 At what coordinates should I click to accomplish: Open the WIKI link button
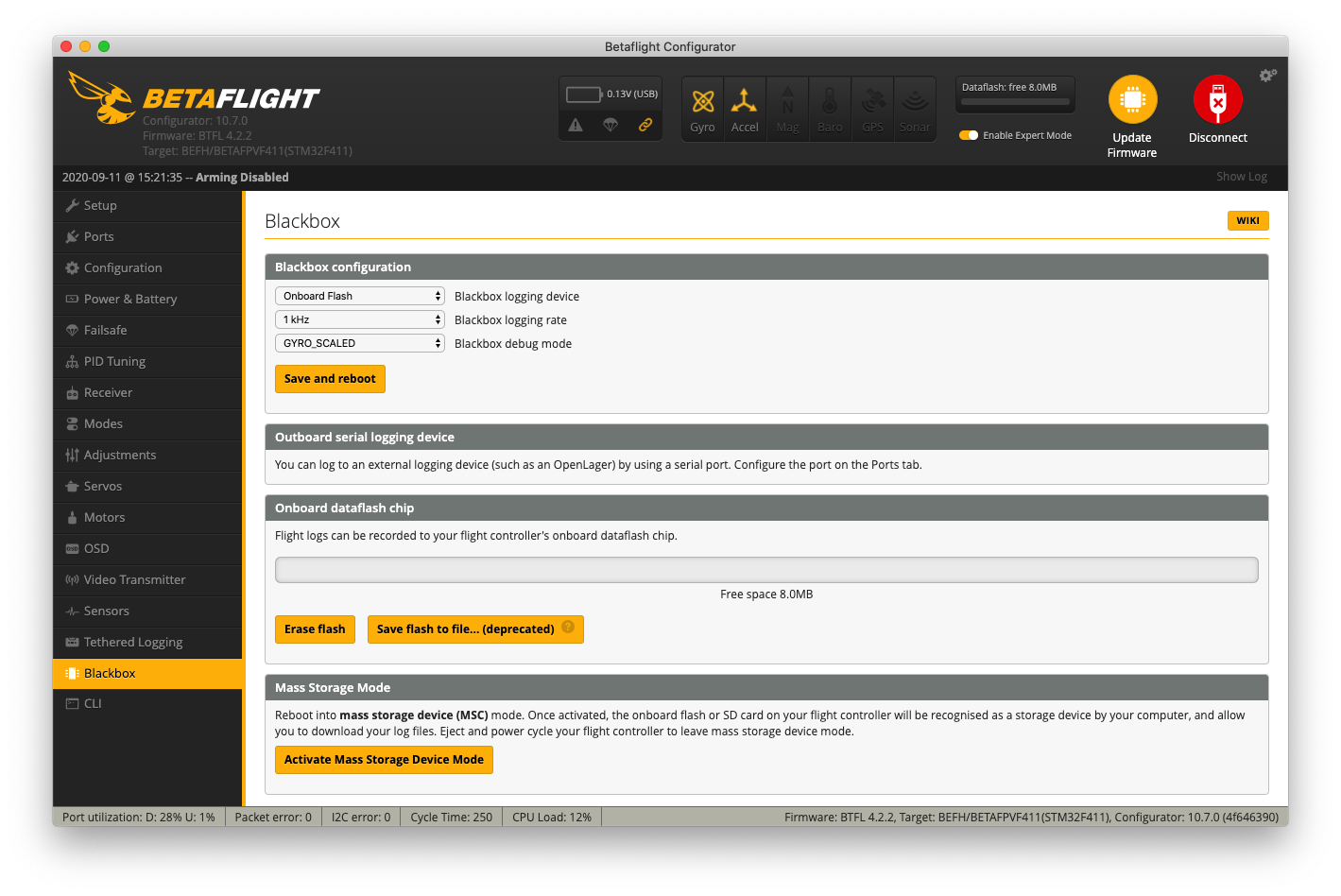[1247, 220]
